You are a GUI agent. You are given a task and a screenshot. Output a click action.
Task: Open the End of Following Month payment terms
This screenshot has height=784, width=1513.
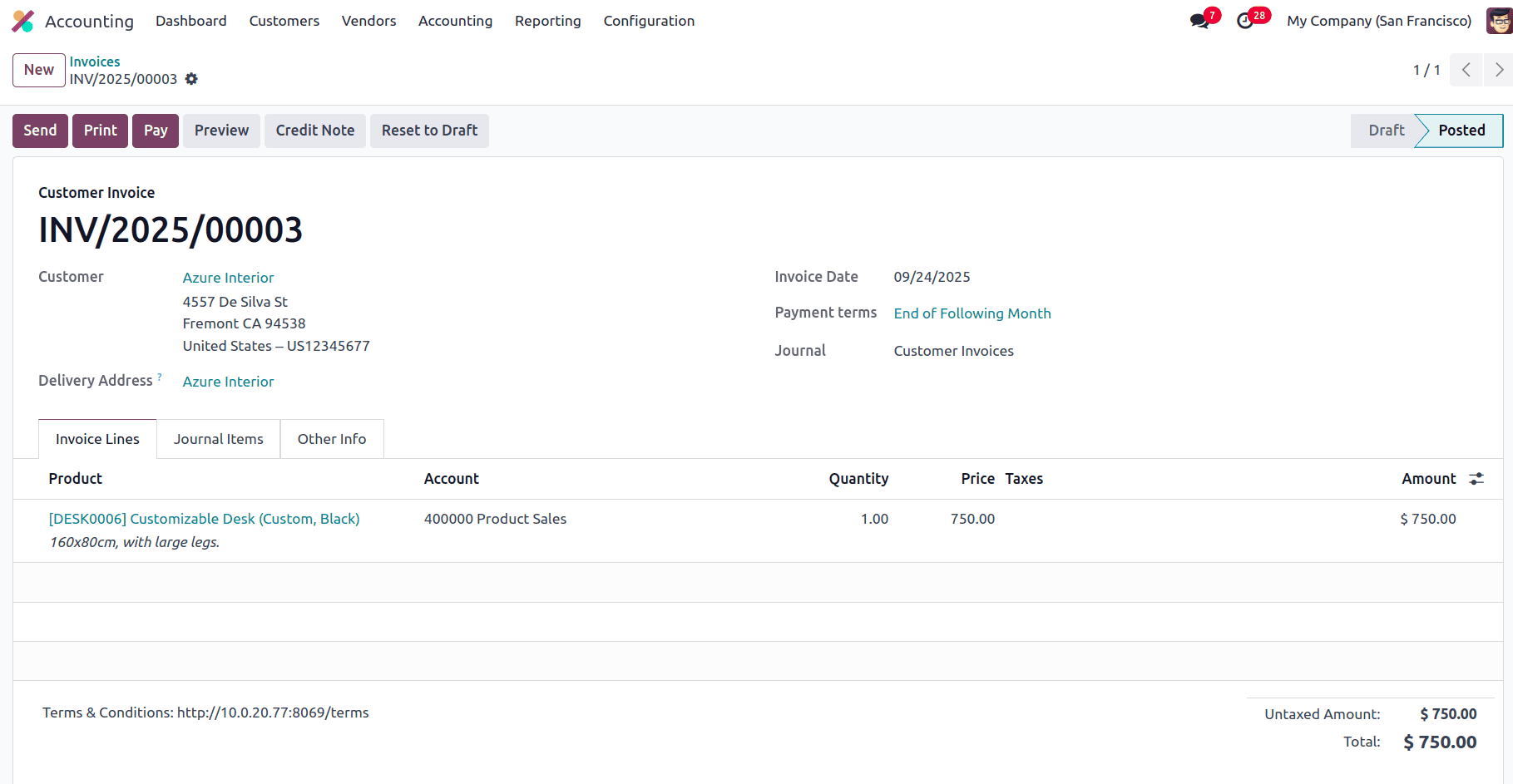click(972, 313)
